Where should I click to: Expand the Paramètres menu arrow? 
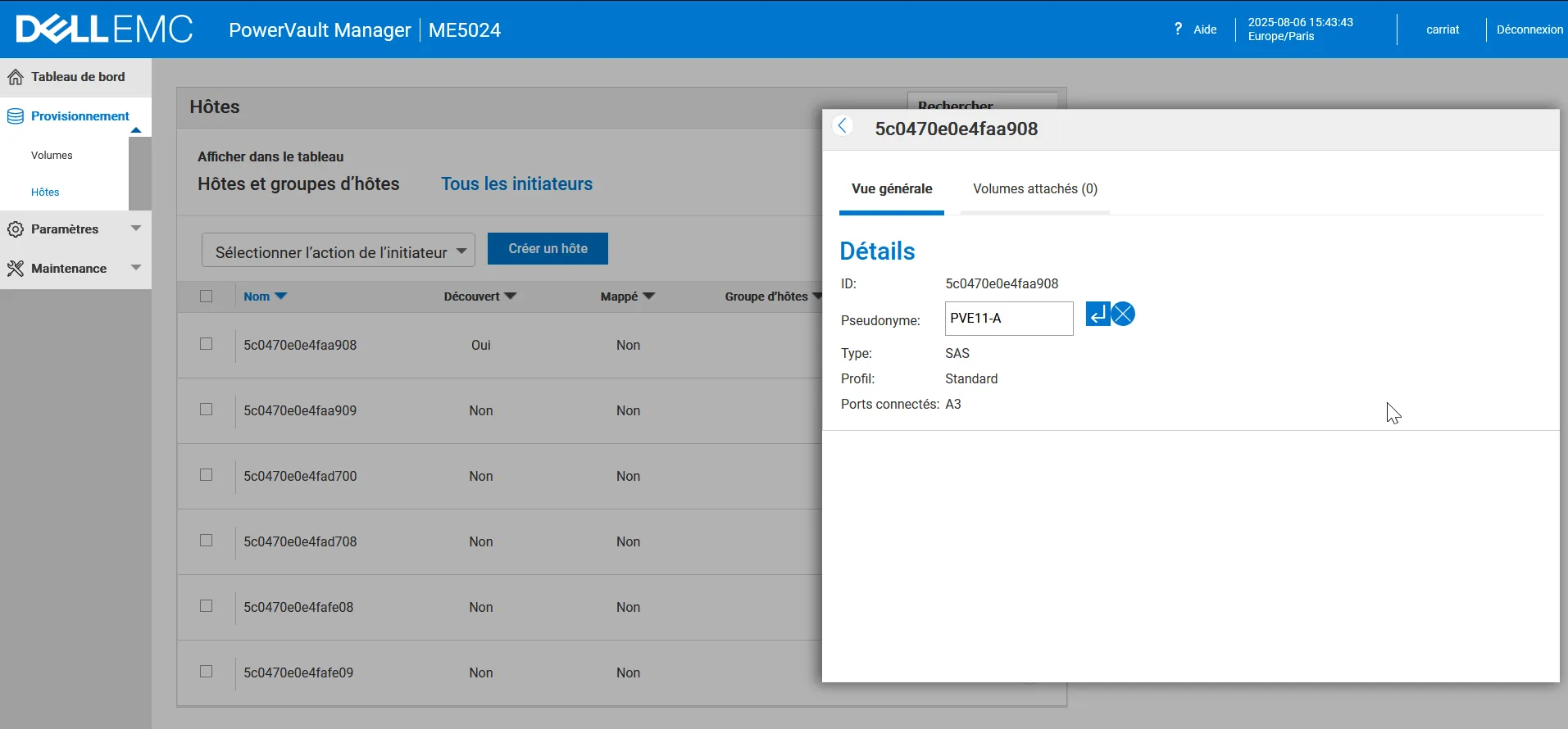click(x=136, y=229)
